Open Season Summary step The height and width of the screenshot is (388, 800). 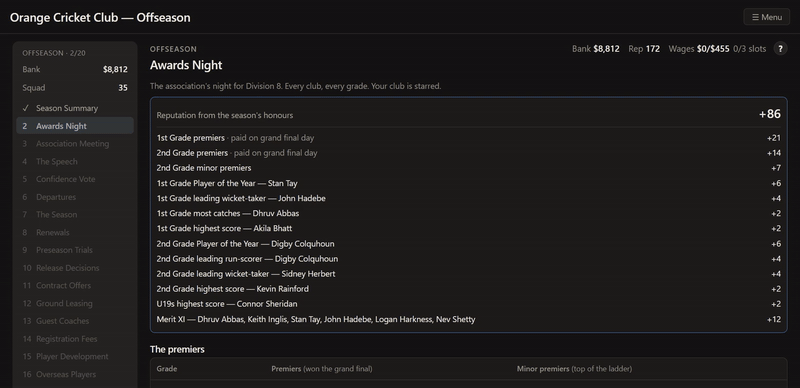coord(75,108)
